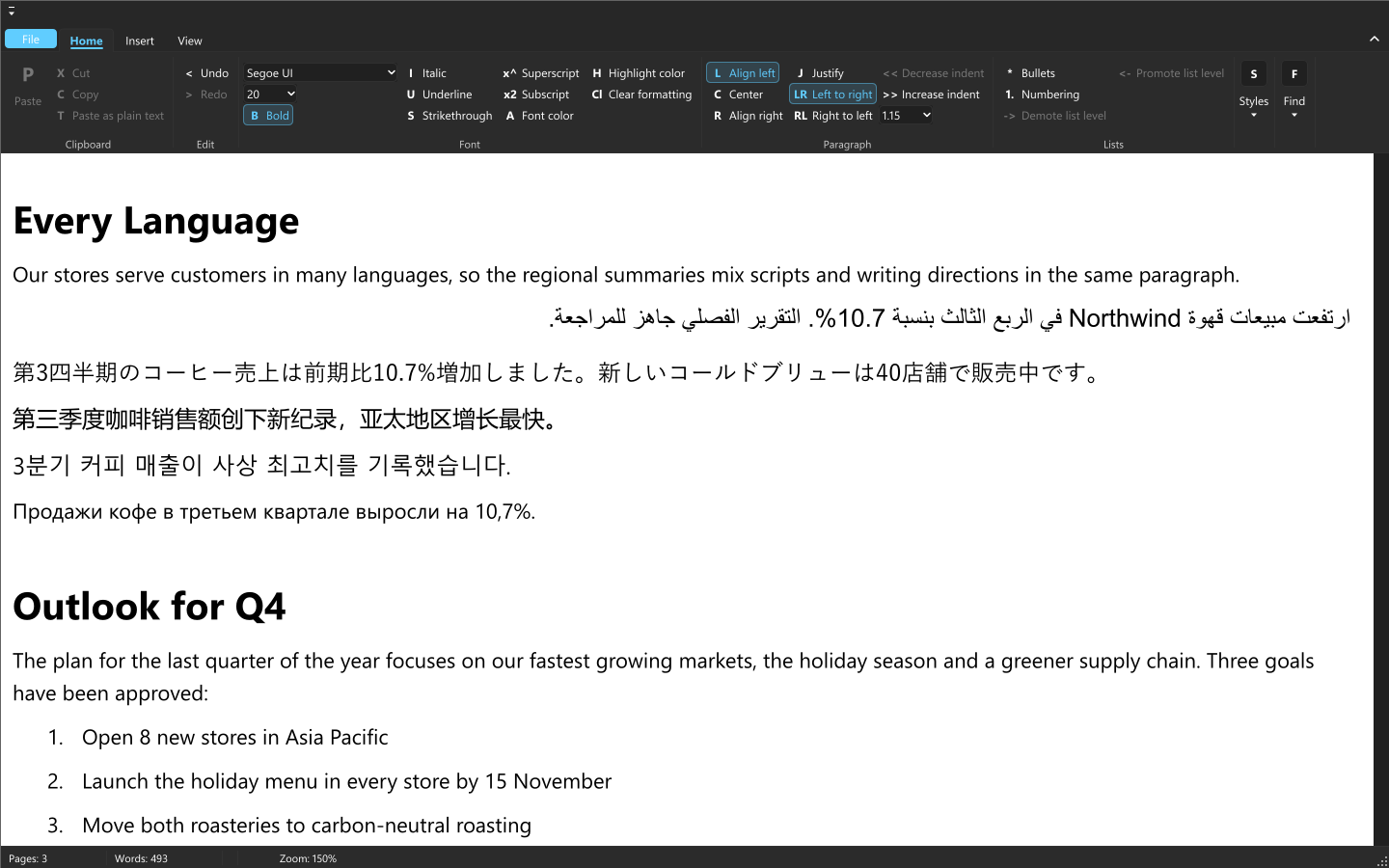Switch to the Home tab
This screenshot has height=868, width=1389.
[x=86, y=41]
